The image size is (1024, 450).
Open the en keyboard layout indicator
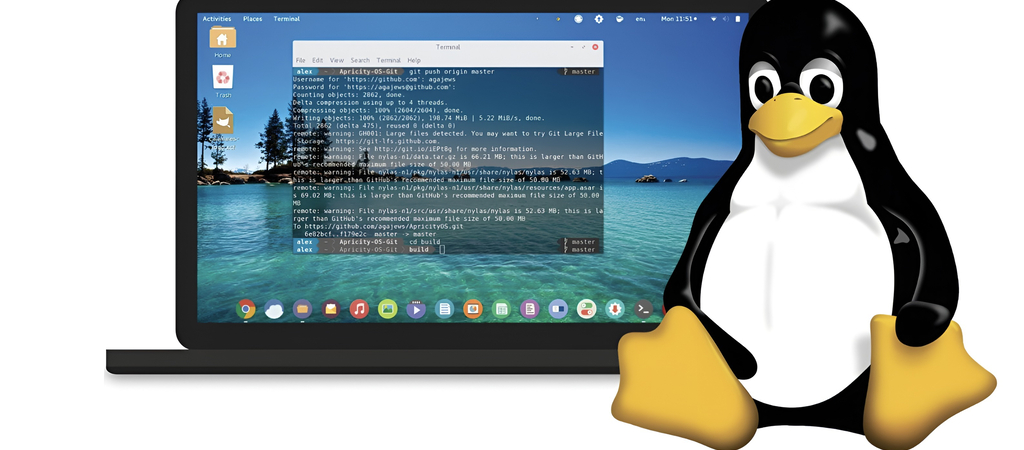pyautogui.click(x=640, y=19)
